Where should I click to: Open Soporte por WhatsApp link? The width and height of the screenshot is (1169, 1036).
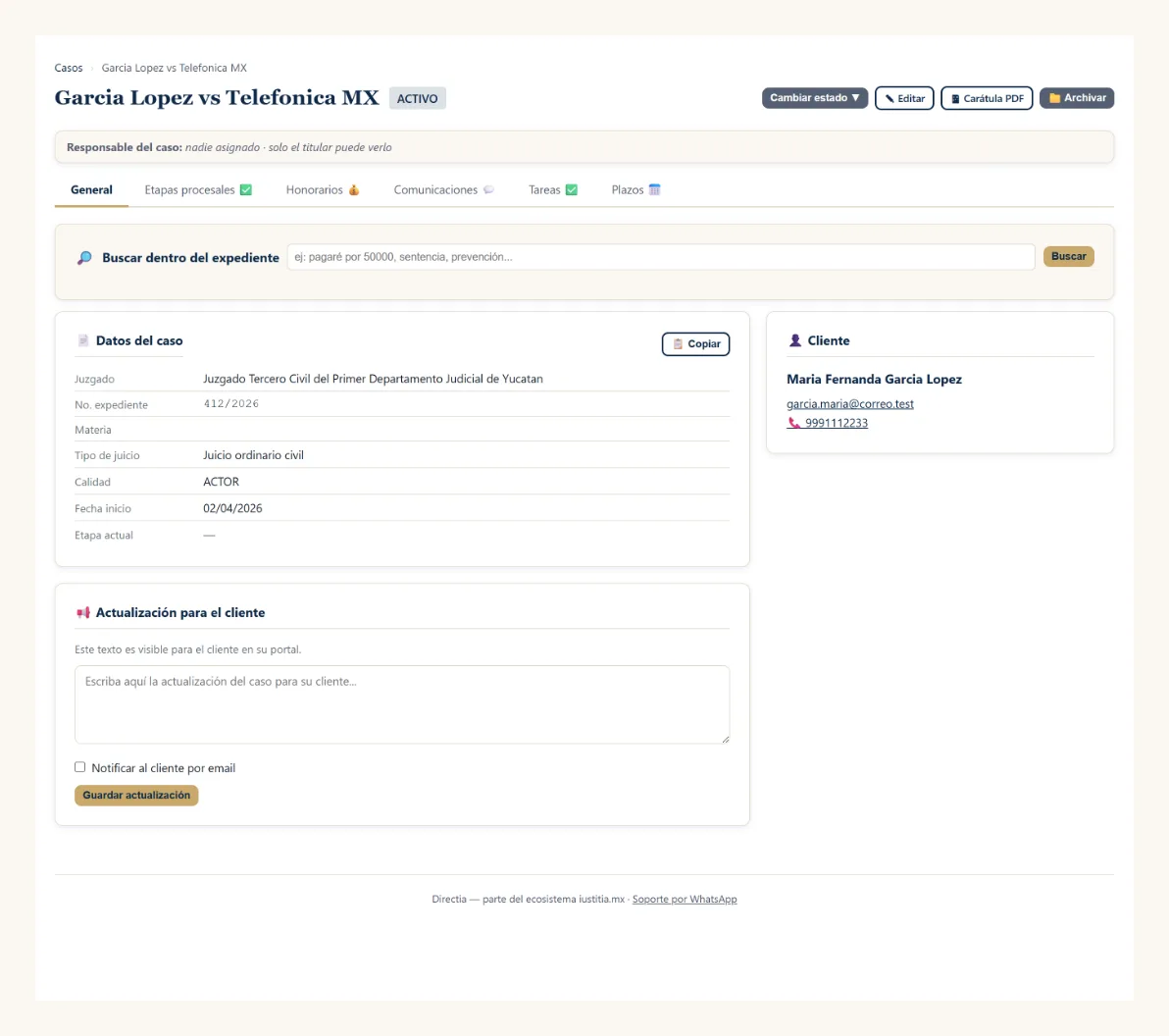pos(685,899)
